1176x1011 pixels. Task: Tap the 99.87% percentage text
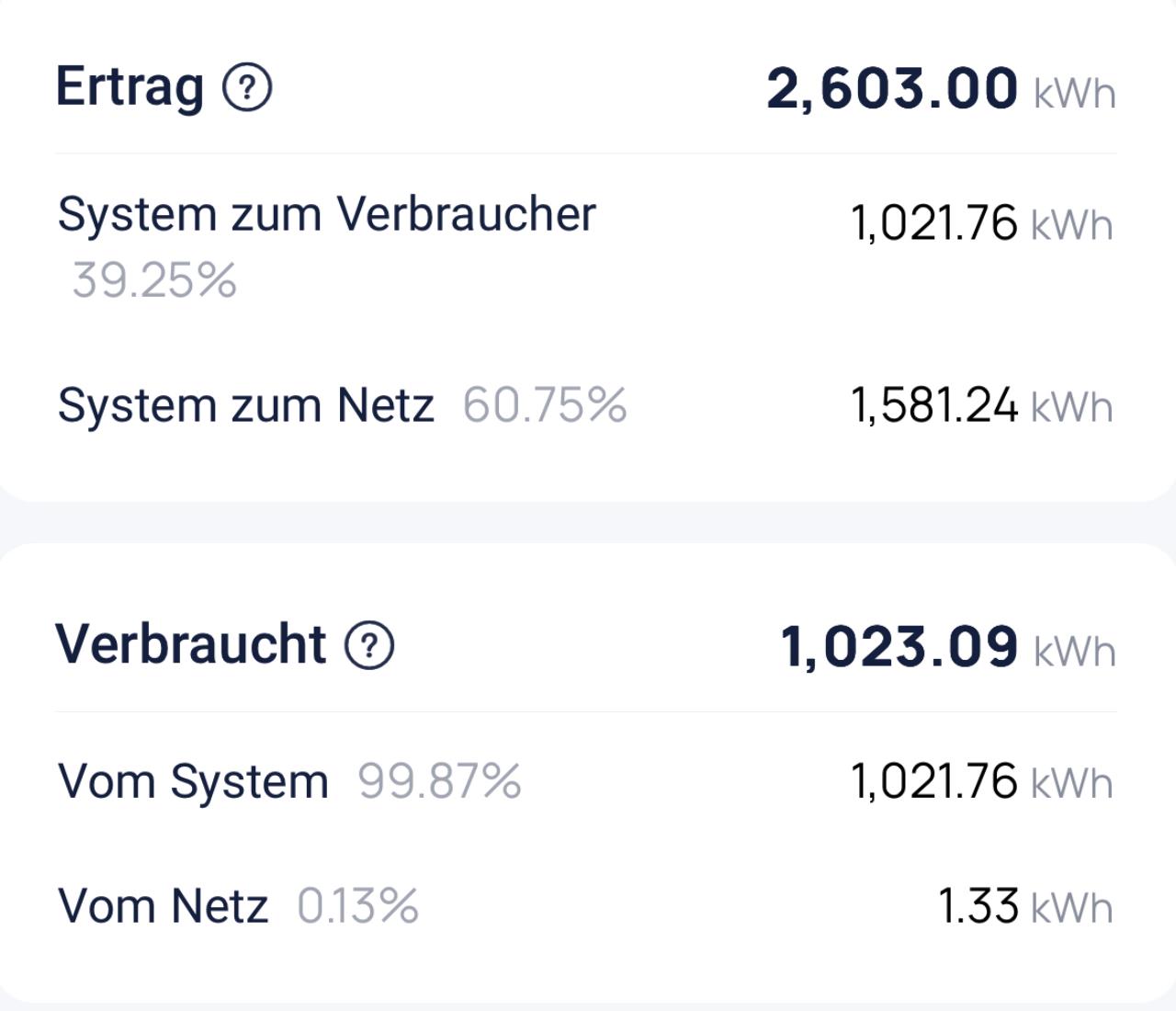point(439,782)
